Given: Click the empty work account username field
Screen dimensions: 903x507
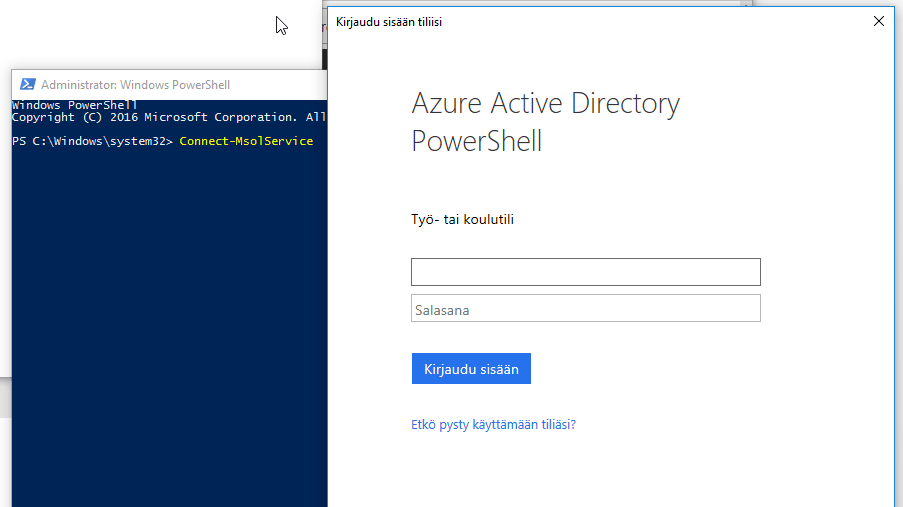Looking at the screenshot, I should 585,272.
